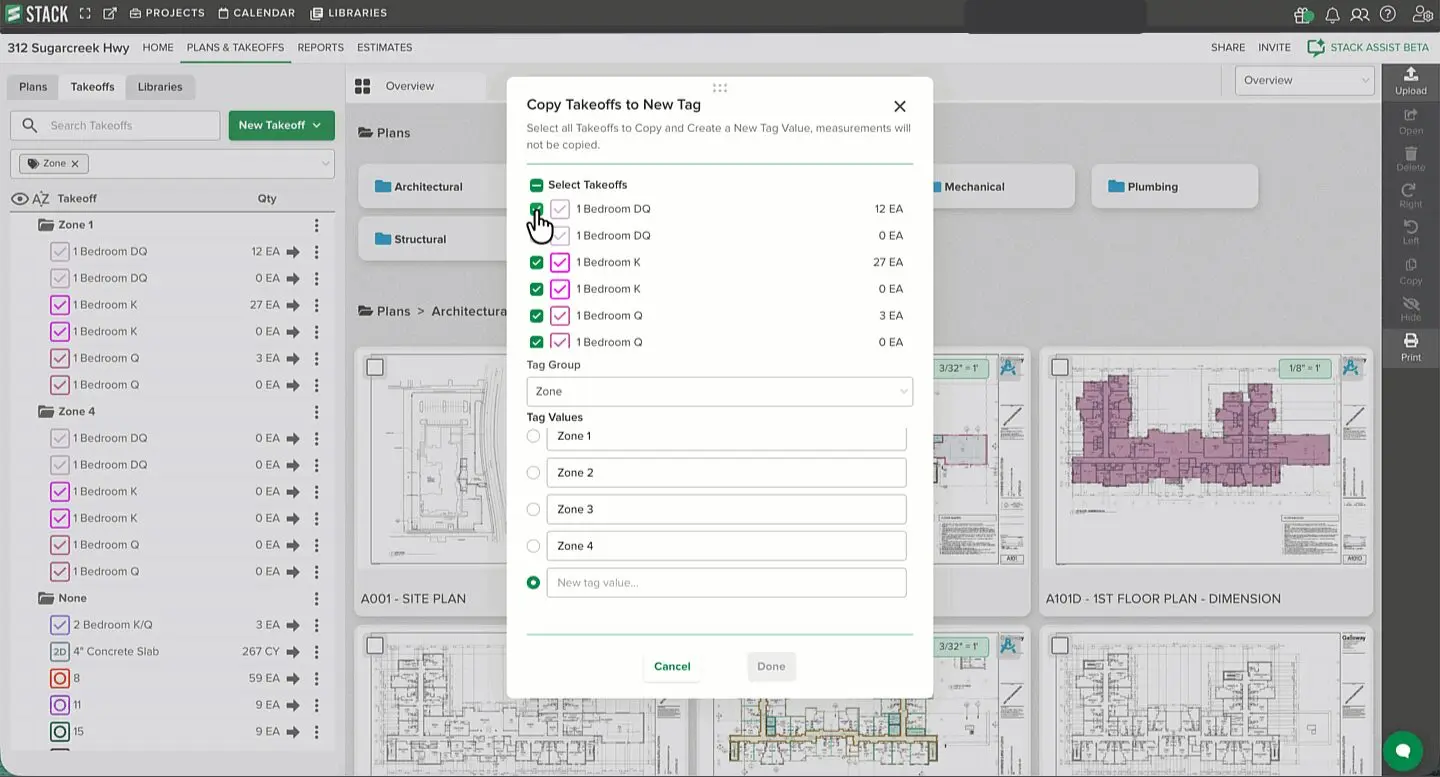1440x777 pixels.
Task: Open the help question mark icon
Action: [1387, 14]
